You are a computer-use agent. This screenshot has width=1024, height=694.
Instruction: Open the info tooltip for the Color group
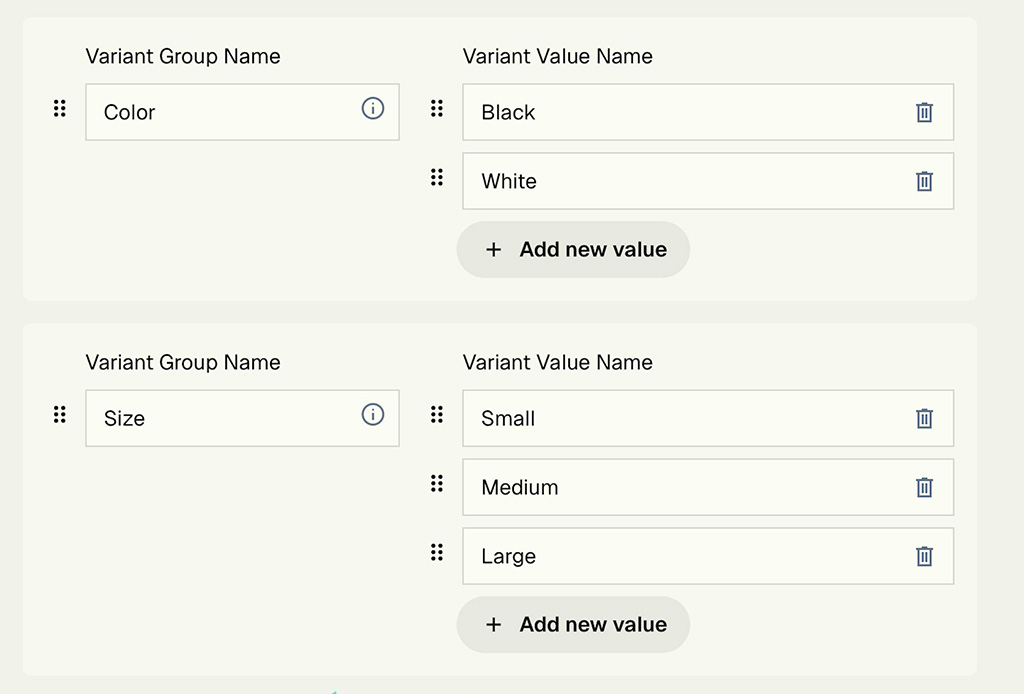pos(372,110)
